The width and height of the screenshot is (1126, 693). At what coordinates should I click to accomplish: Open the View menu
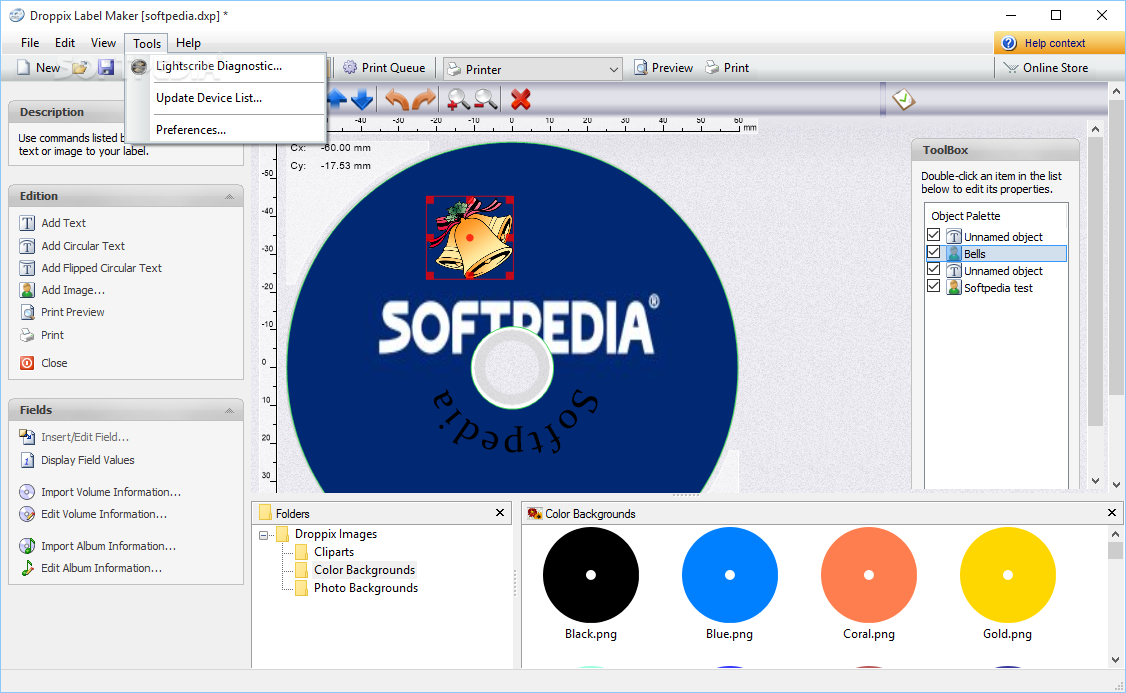[x=103, y=43]
